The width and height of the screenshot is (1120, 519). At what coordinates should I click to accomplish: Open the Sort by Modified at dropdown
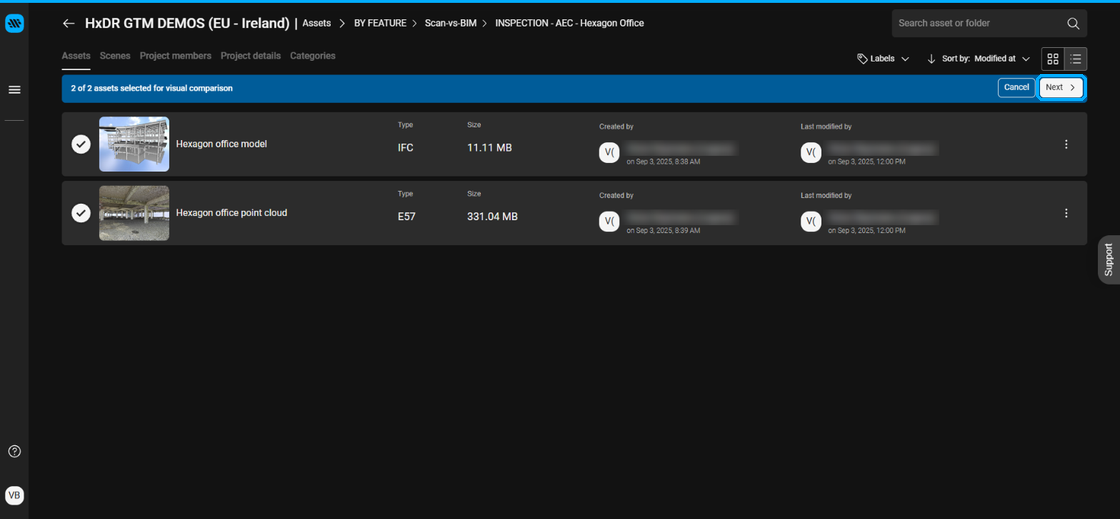point(986,59)
